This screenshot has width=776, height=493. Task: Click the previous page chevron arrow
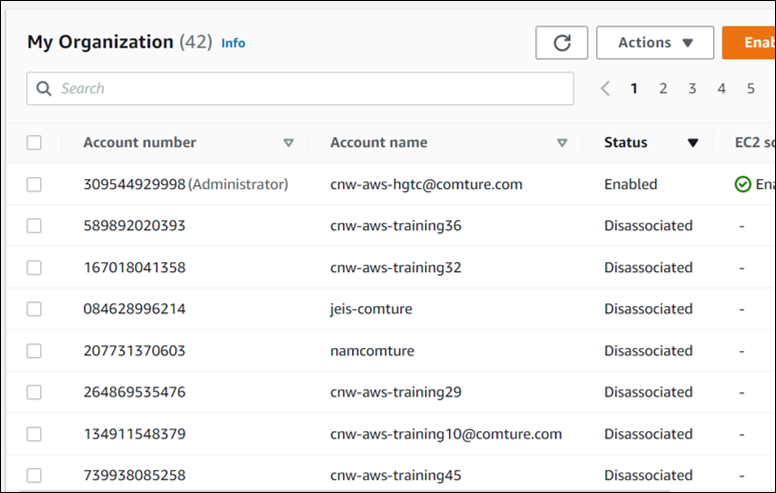point(605,89)
